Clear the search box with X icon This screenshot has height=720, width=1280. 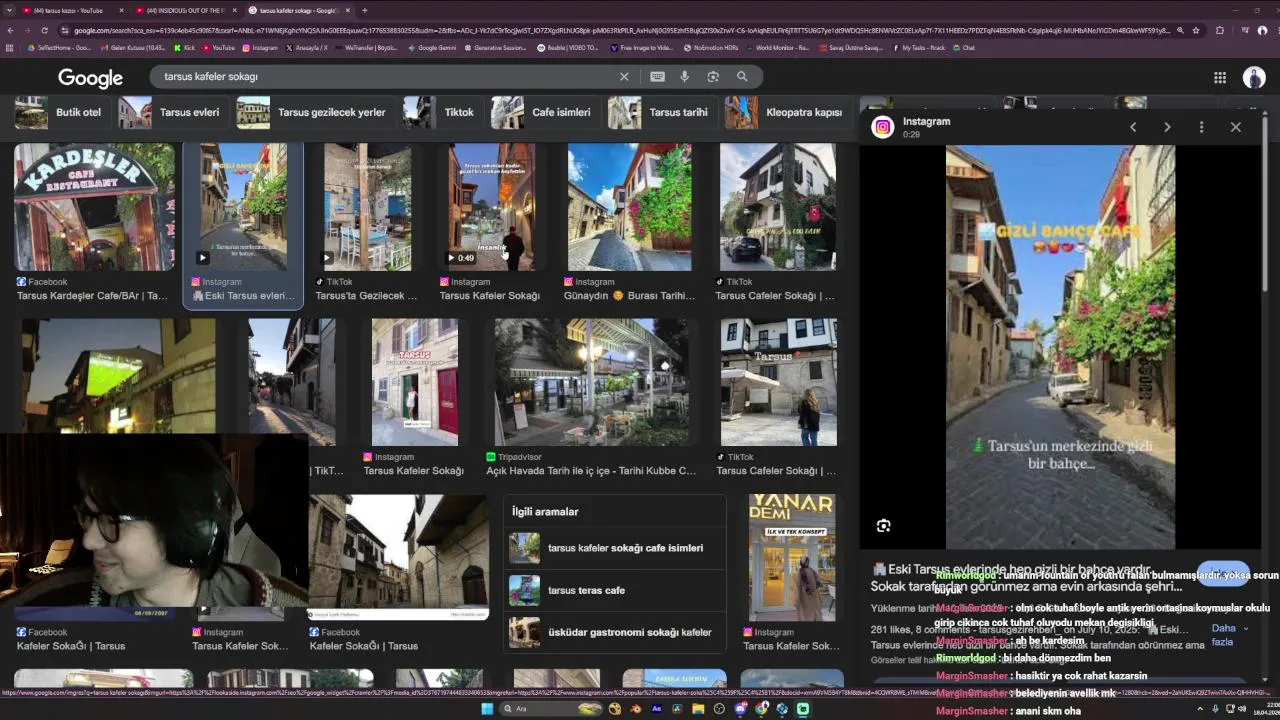coord(624,77)
